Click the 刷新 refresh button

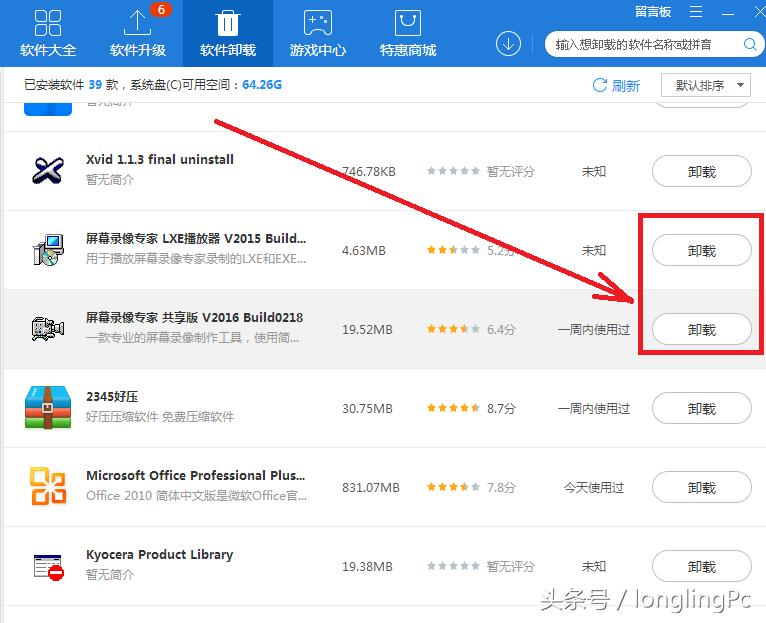(x=616, y=86)
